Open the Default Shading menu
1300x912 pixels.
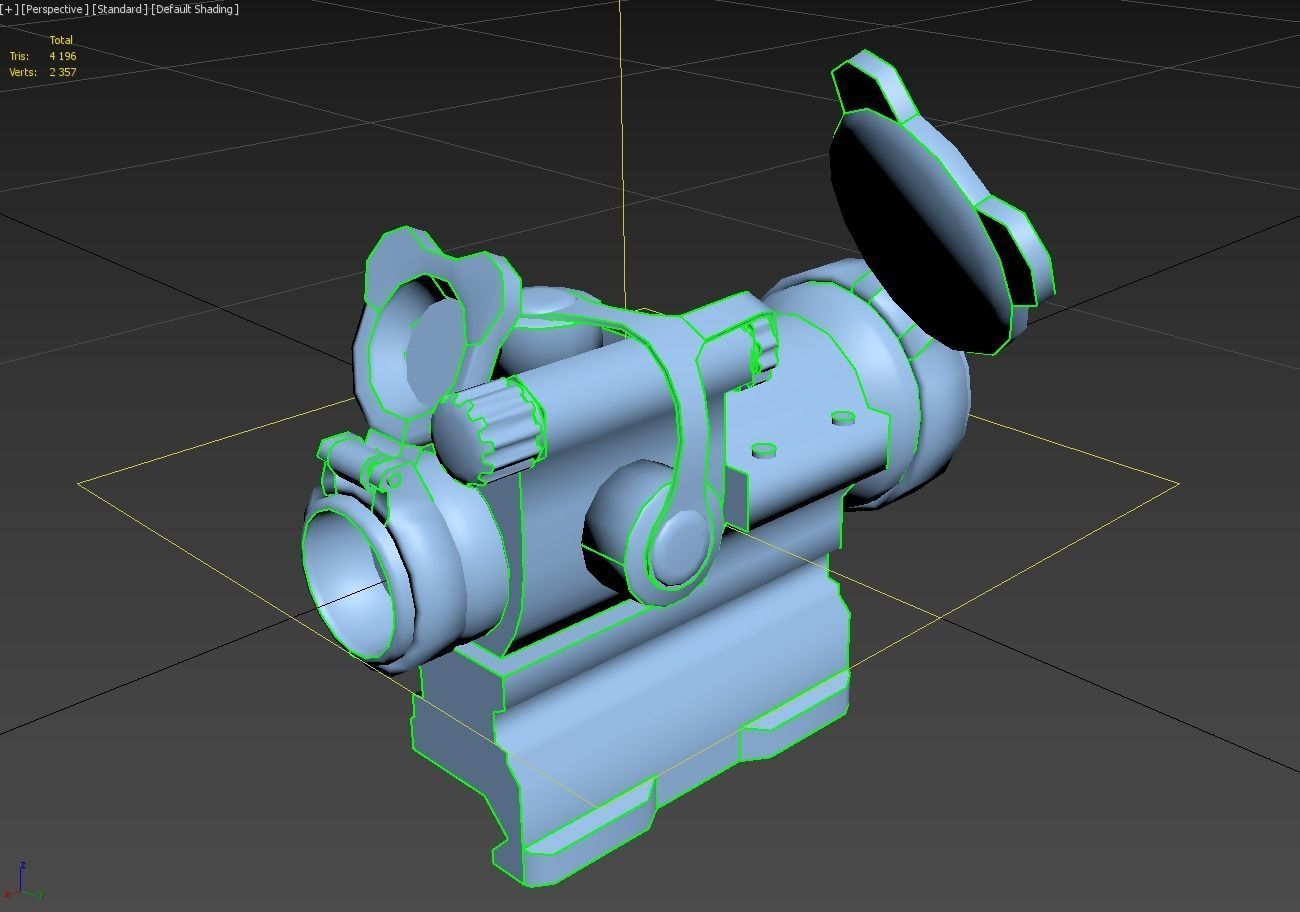point(195,9)
